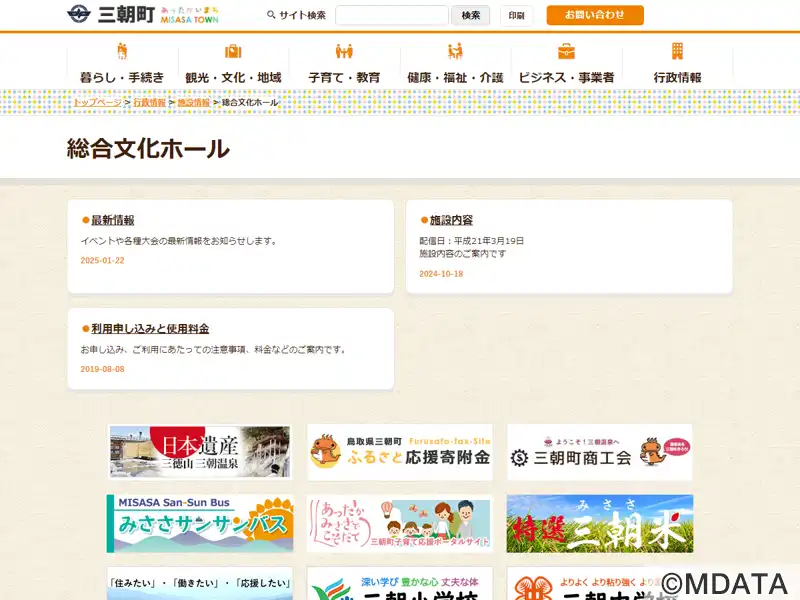Click the date 2024-10-18
The height and width of the screenshot is (600, 800).
pyautogui.click(x=441, y=274)
